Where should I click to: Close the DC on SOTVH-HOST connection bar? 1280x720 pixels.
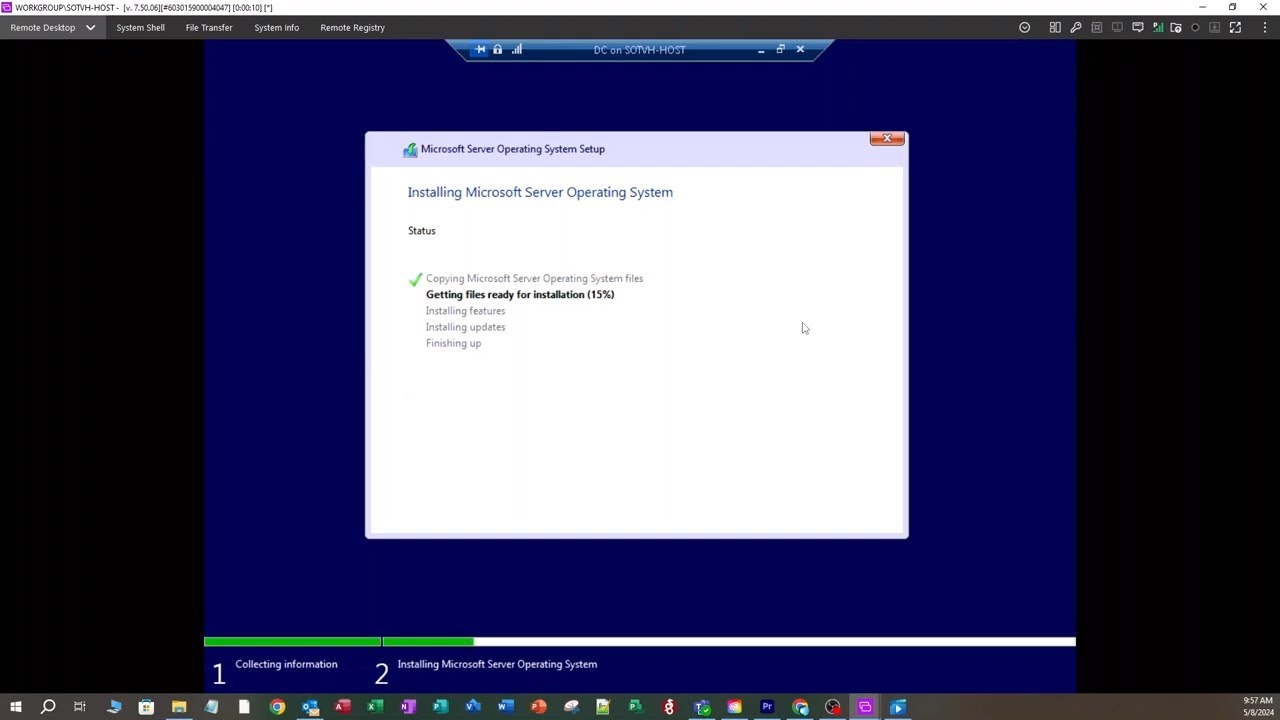[x=800, y=49]
